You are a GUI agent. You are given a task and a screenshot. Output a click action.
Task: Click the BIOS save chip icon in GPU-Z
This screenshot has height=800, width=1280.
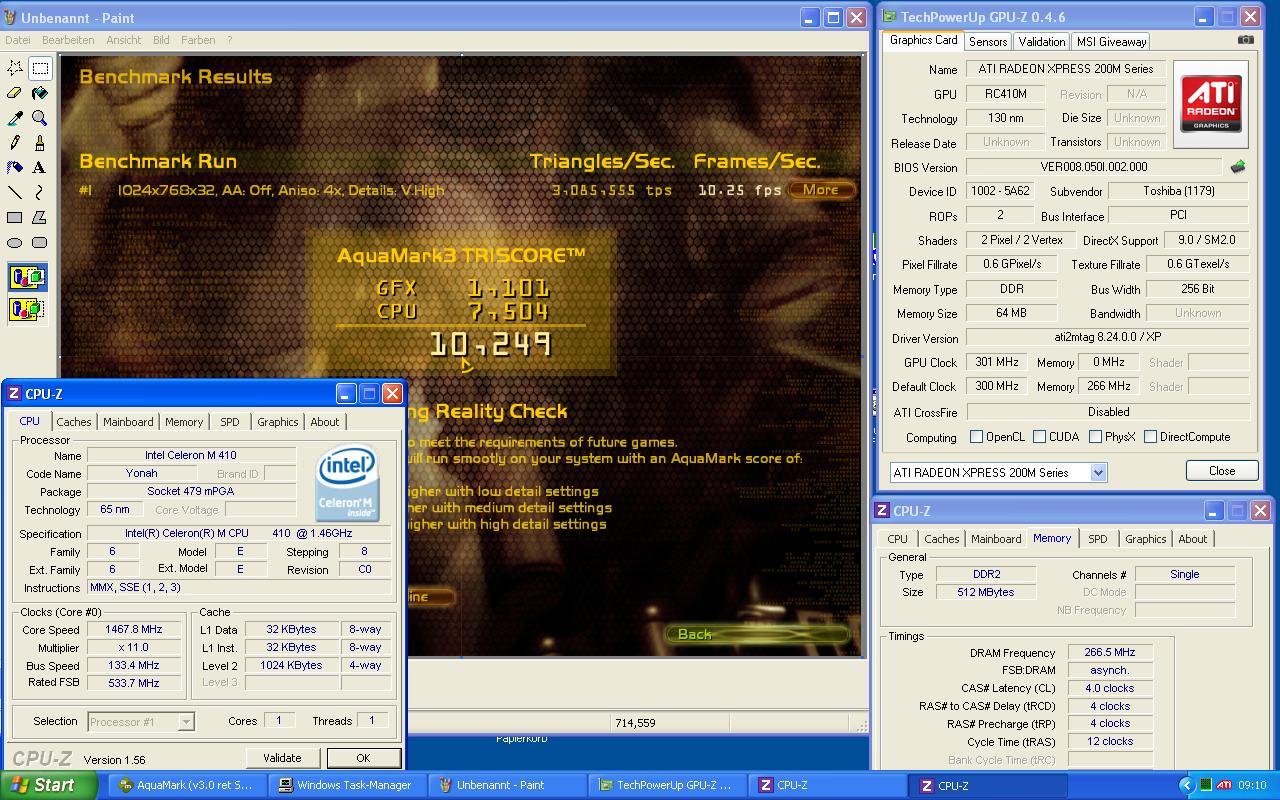point(1238,167)
